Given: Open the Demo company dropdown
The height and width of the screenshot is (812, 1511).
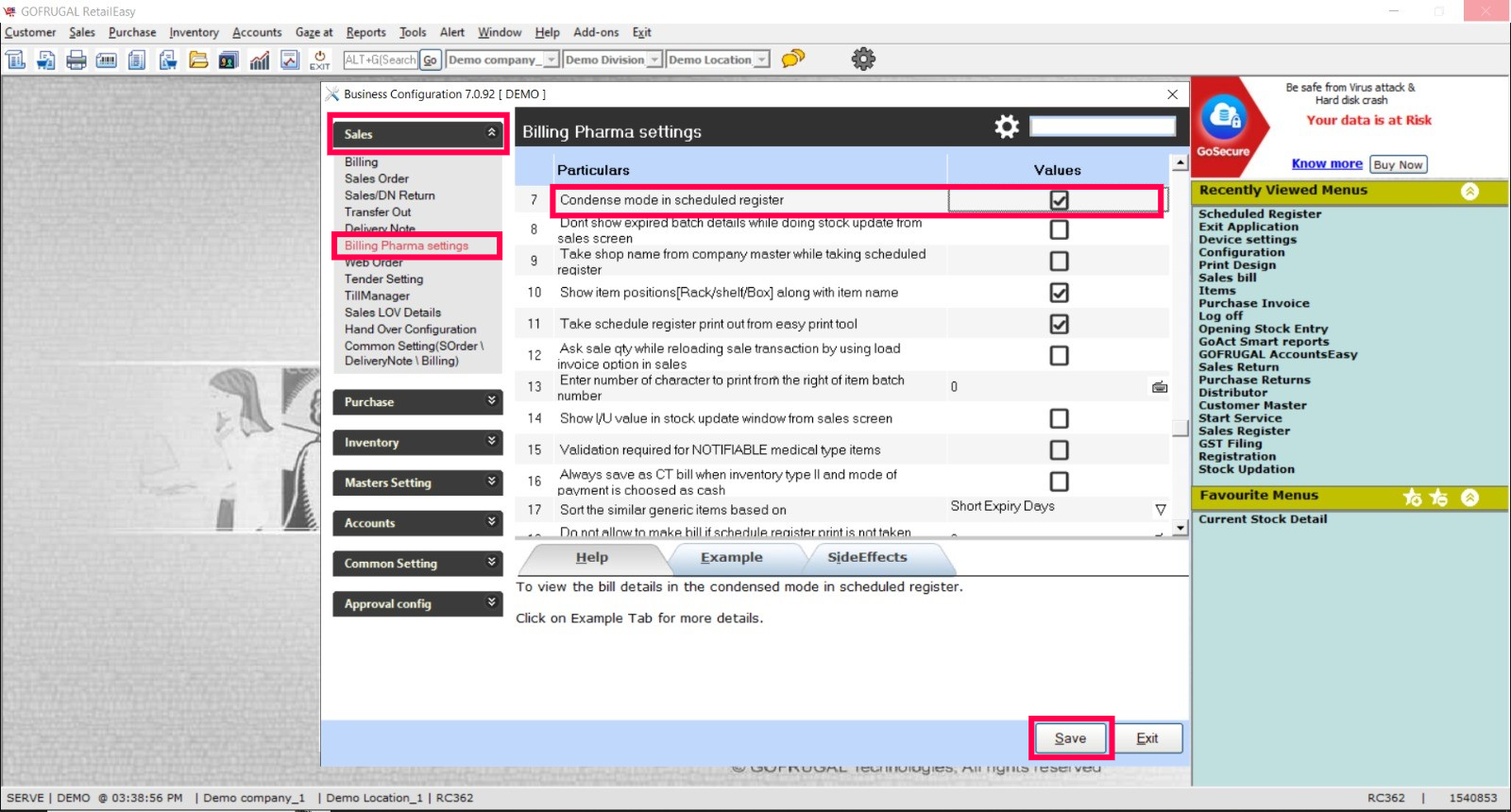Looking at the screenshot, I should pos(552,59).
